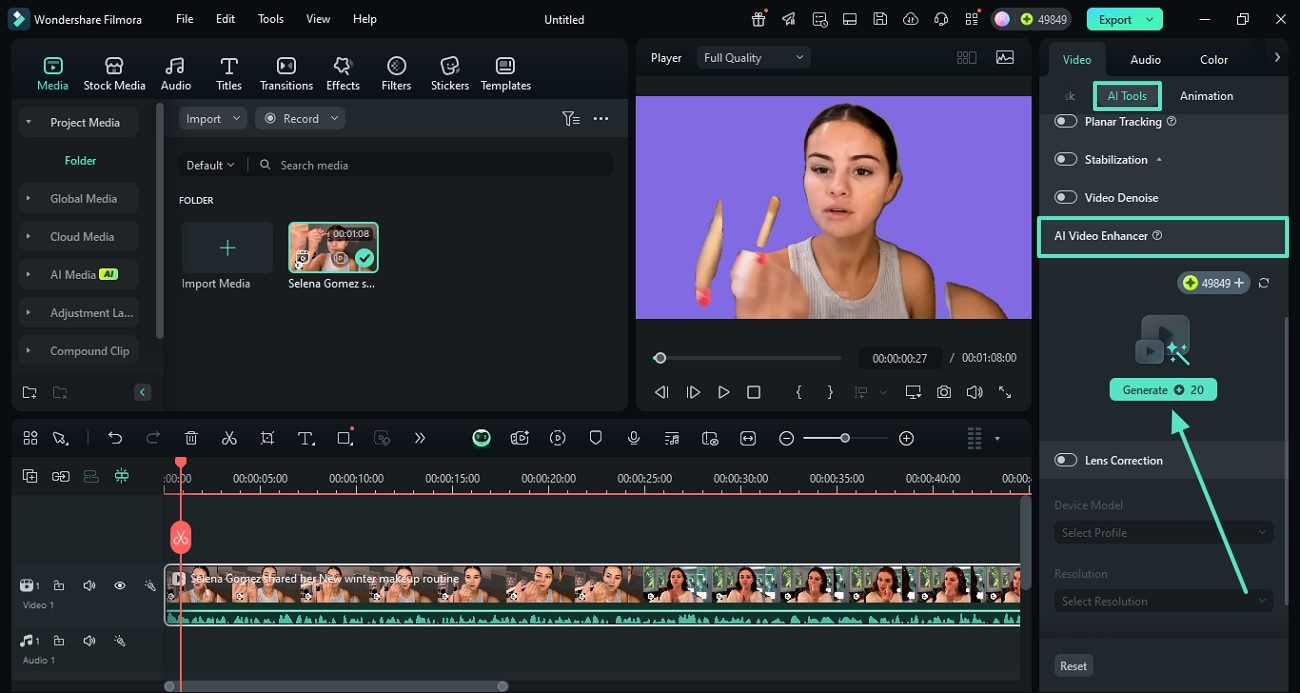Click the delete trash icon
The image size is (1300, 693).
pyautogui.click(x=191, y=438)
